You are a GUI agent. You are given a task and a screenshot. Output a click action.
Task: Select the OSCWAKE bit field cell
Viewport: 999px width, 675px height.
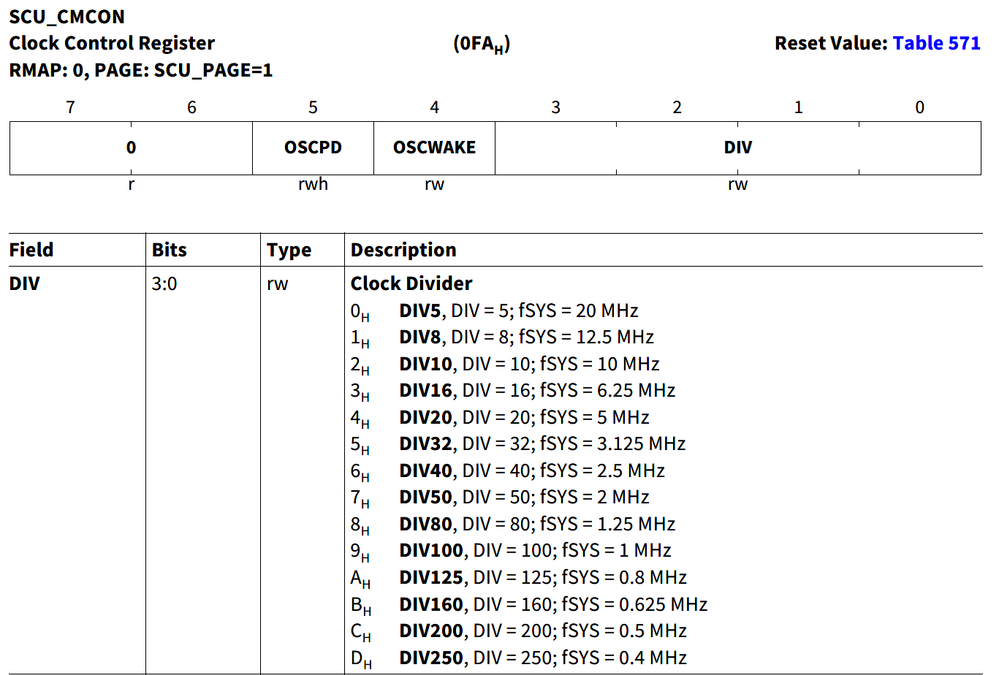point(433,147)
